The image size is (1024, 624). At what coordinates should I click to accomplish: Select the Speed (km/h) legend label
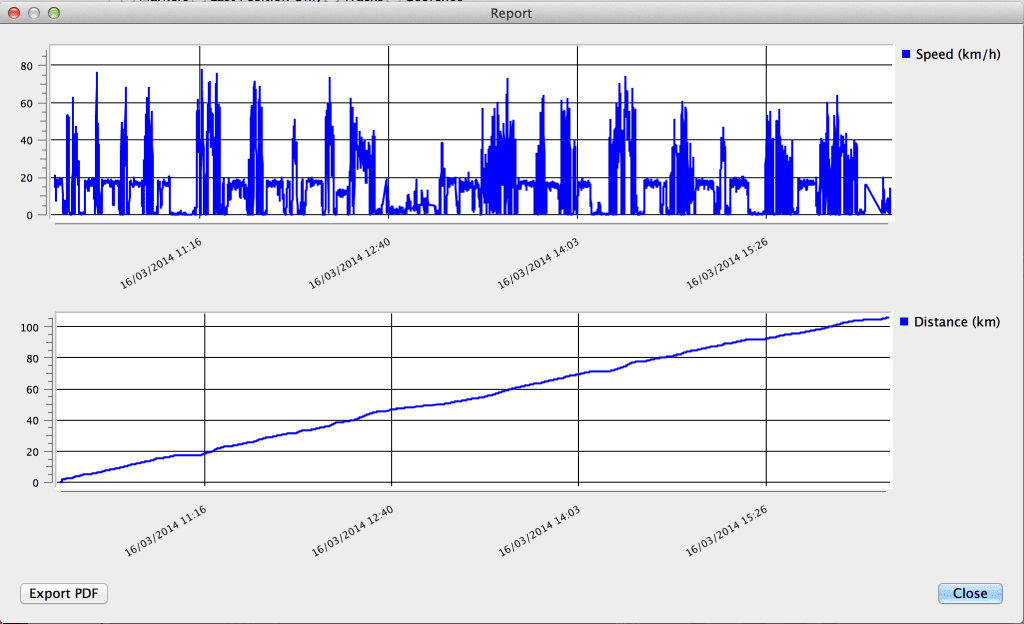tap(958, 54)
